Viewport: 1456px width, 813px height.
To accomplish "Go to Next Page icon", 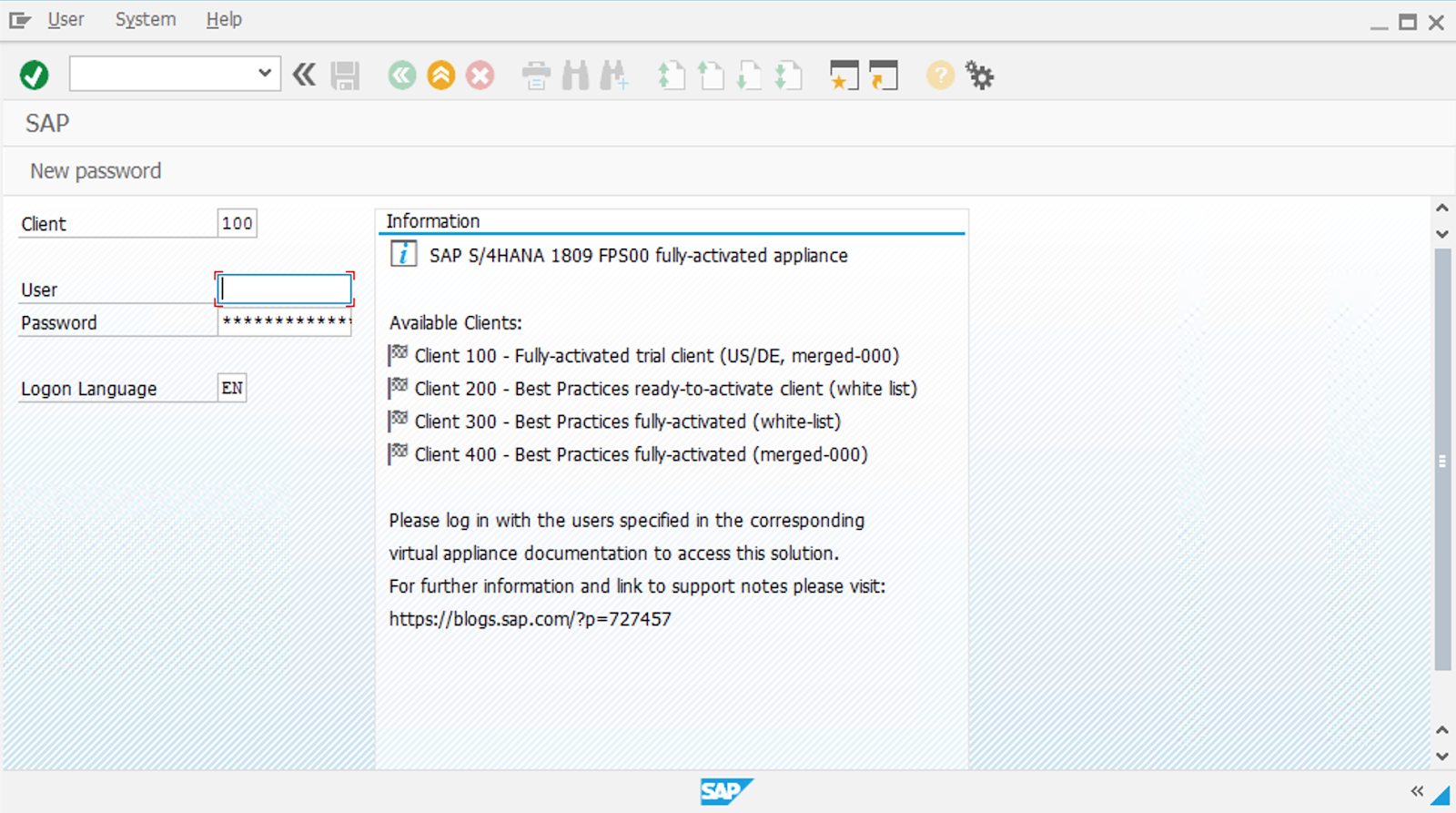I will [749, 76].
